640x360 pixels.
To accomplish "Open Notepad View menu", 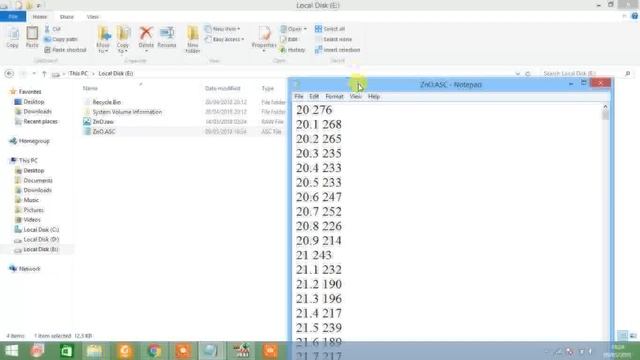I will click(356, 96).
